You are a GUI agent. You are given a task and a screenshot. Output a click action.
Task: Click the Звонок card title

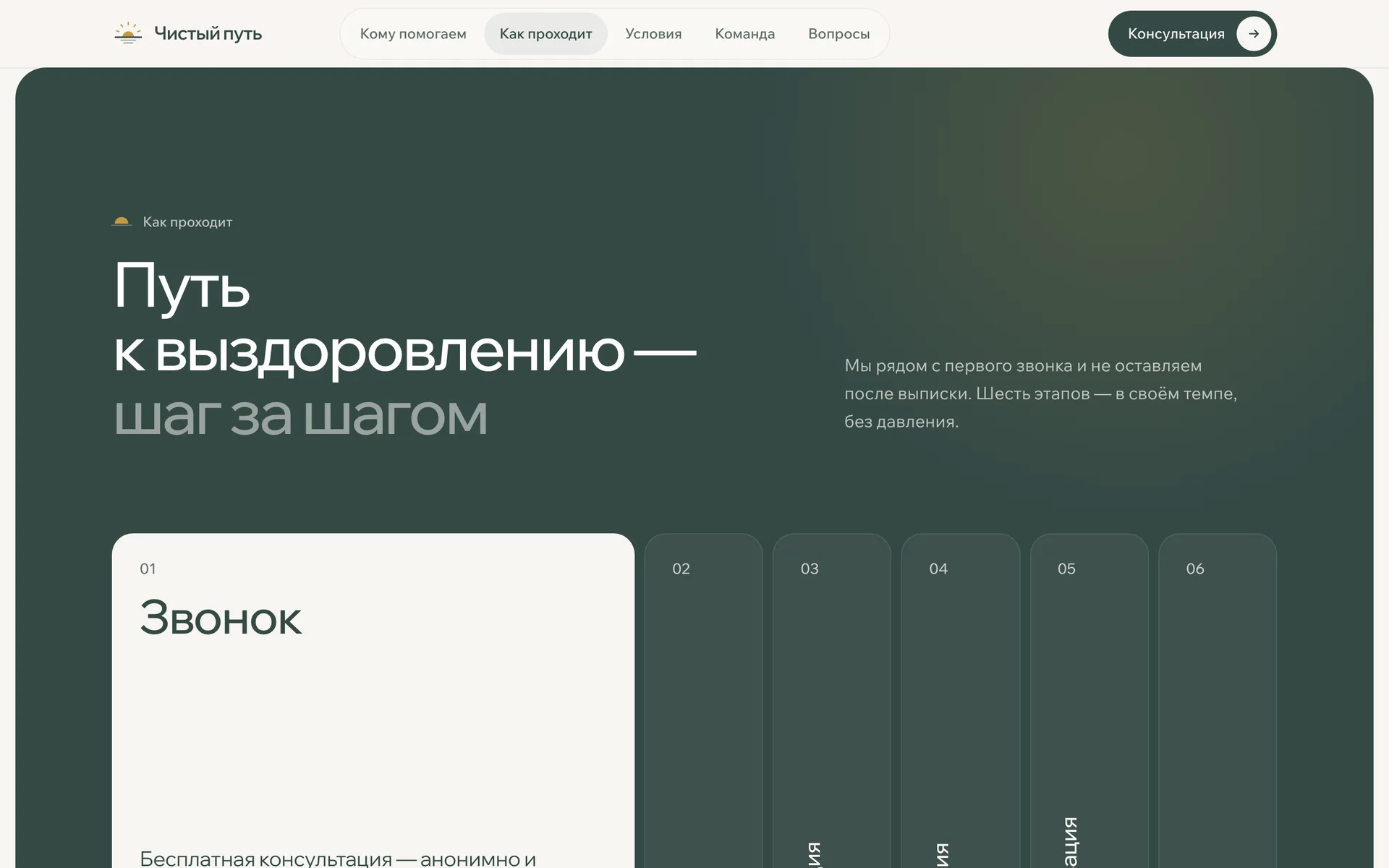(221, 618)
